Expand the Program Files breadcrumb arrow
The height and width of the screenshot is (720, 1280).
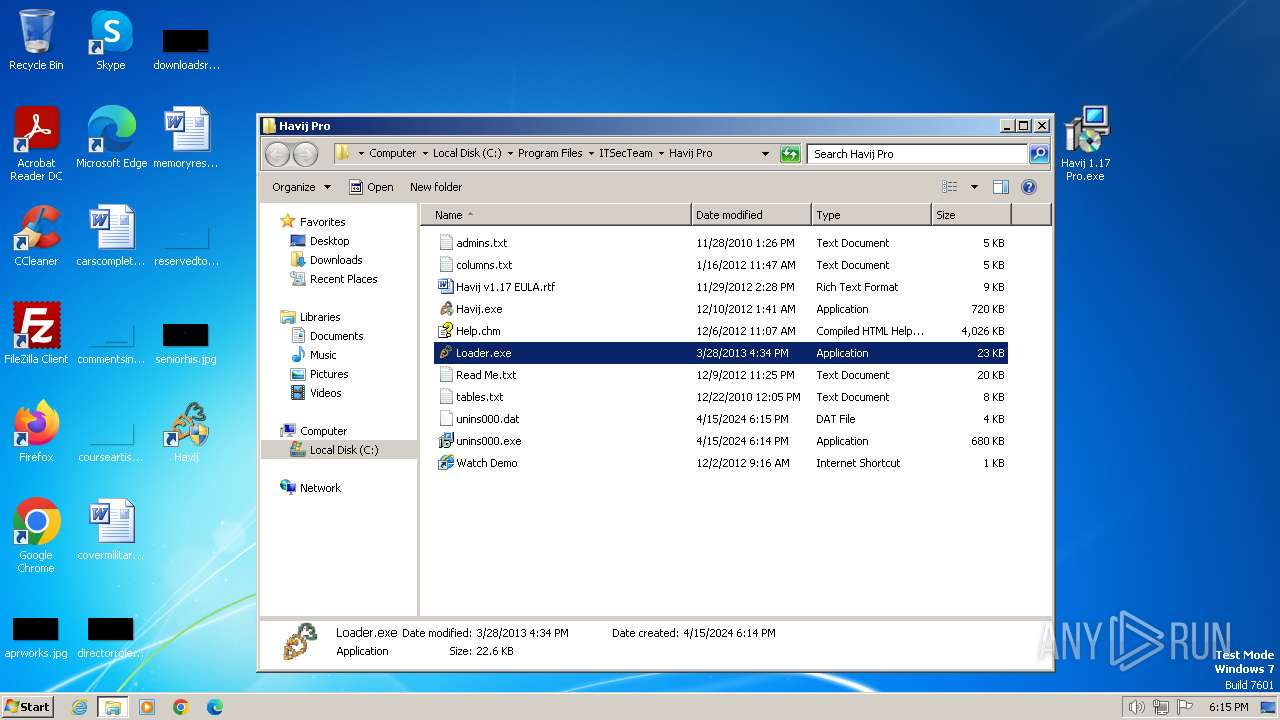[590, 154]
